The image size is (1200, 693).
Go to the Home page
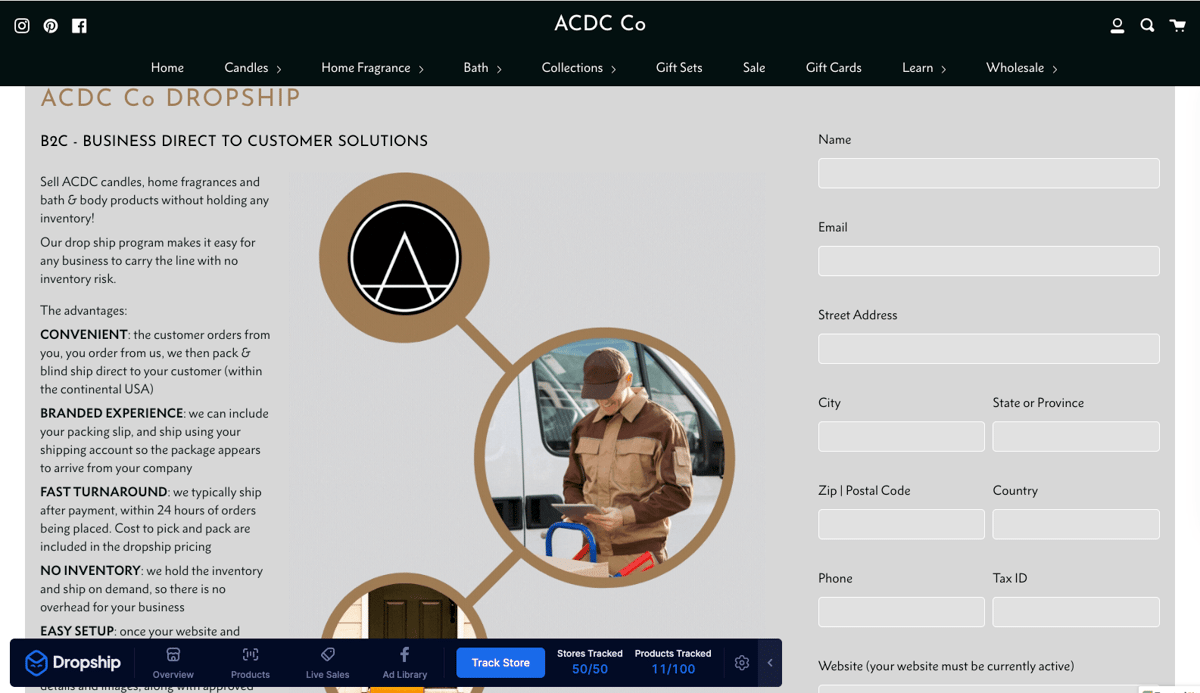(167, 68)
